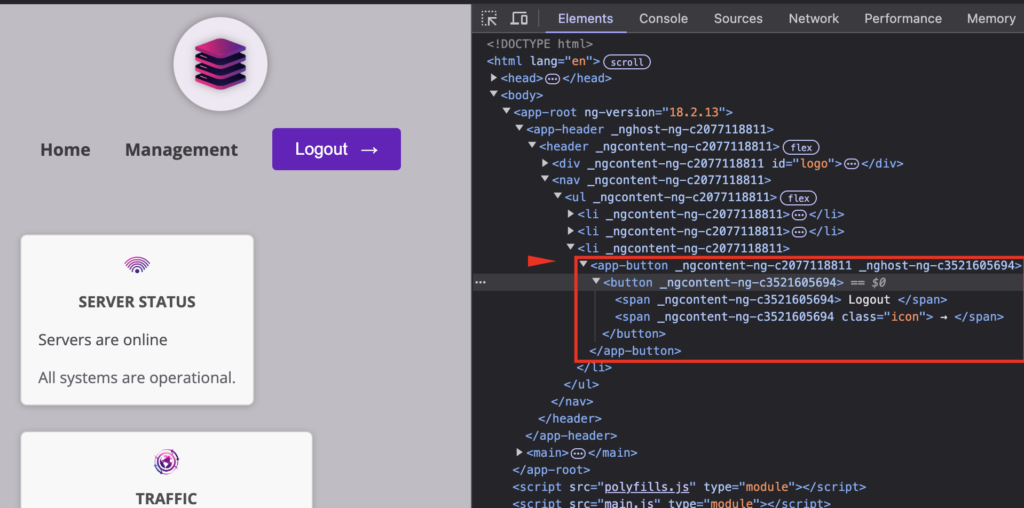Click the Home navigation link

click(x=65, y=150)
